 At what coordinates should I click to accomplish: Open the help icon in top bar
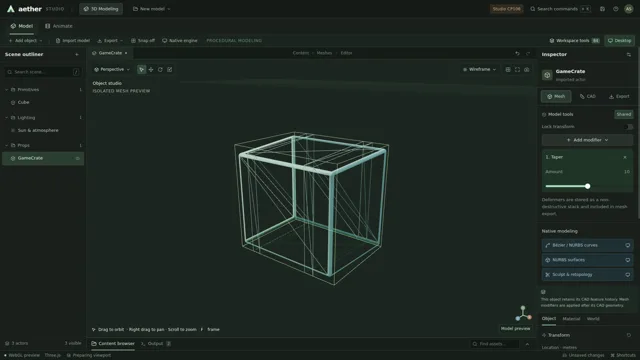(616, 9)
